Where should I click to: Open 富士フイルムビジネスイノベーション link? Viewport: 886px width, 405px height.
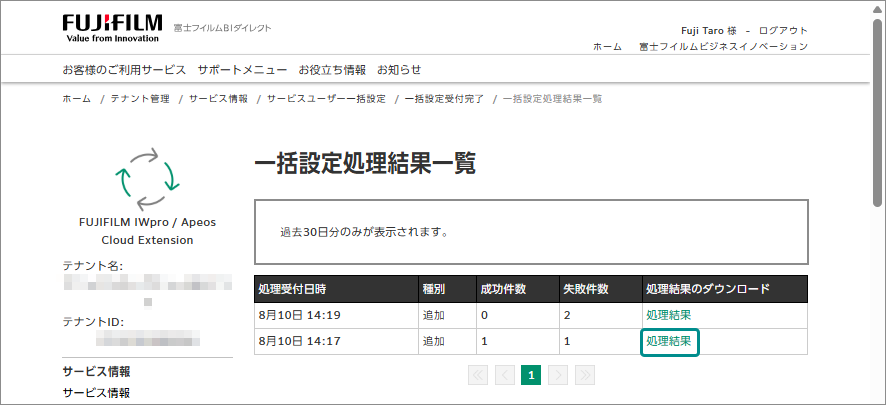pyautogui.click(x=723, y=47)
